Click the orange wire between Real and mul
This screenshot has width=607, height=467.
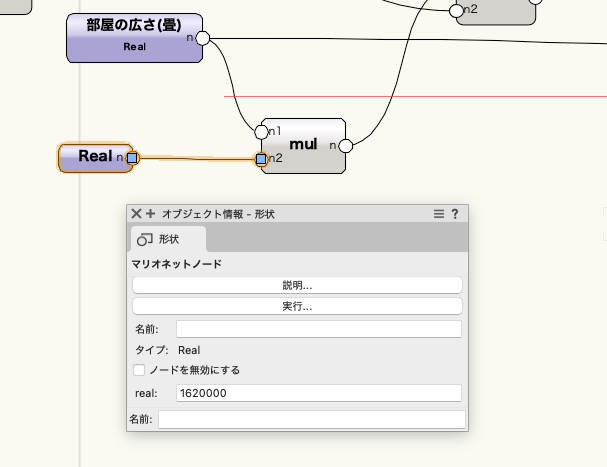(x=196, y=158)
